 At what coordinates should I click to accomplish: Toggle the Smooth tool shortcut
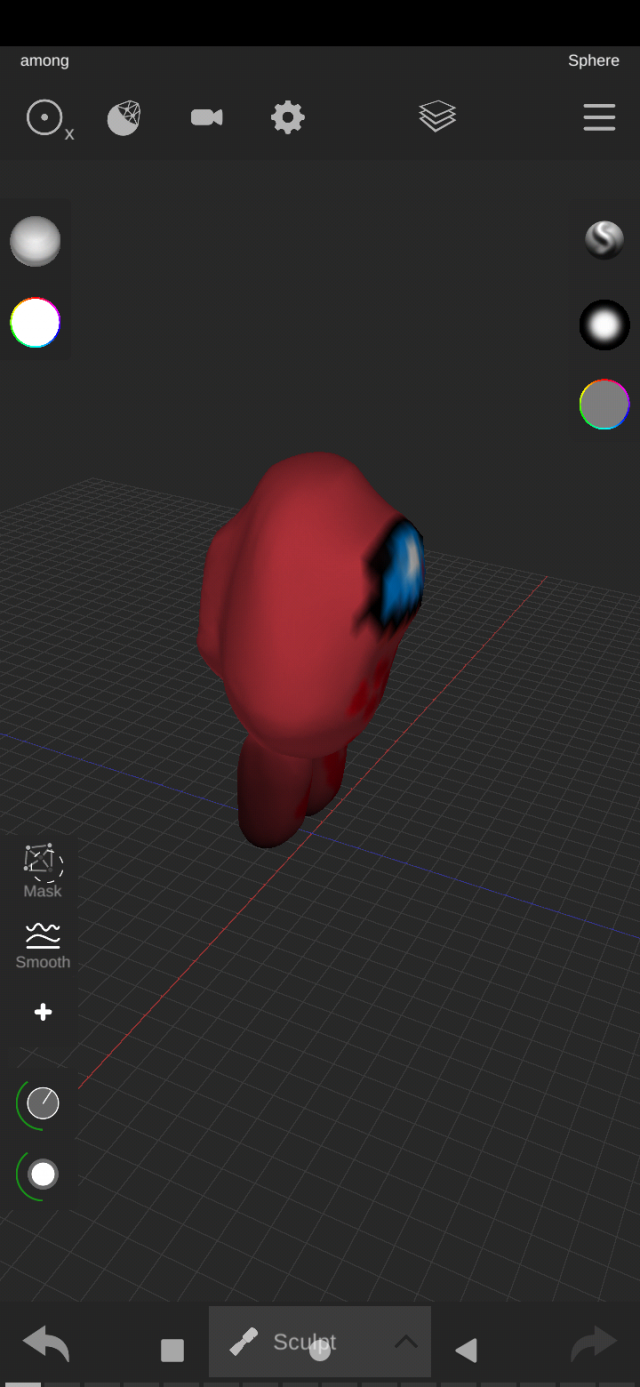[x=43, y=946]
